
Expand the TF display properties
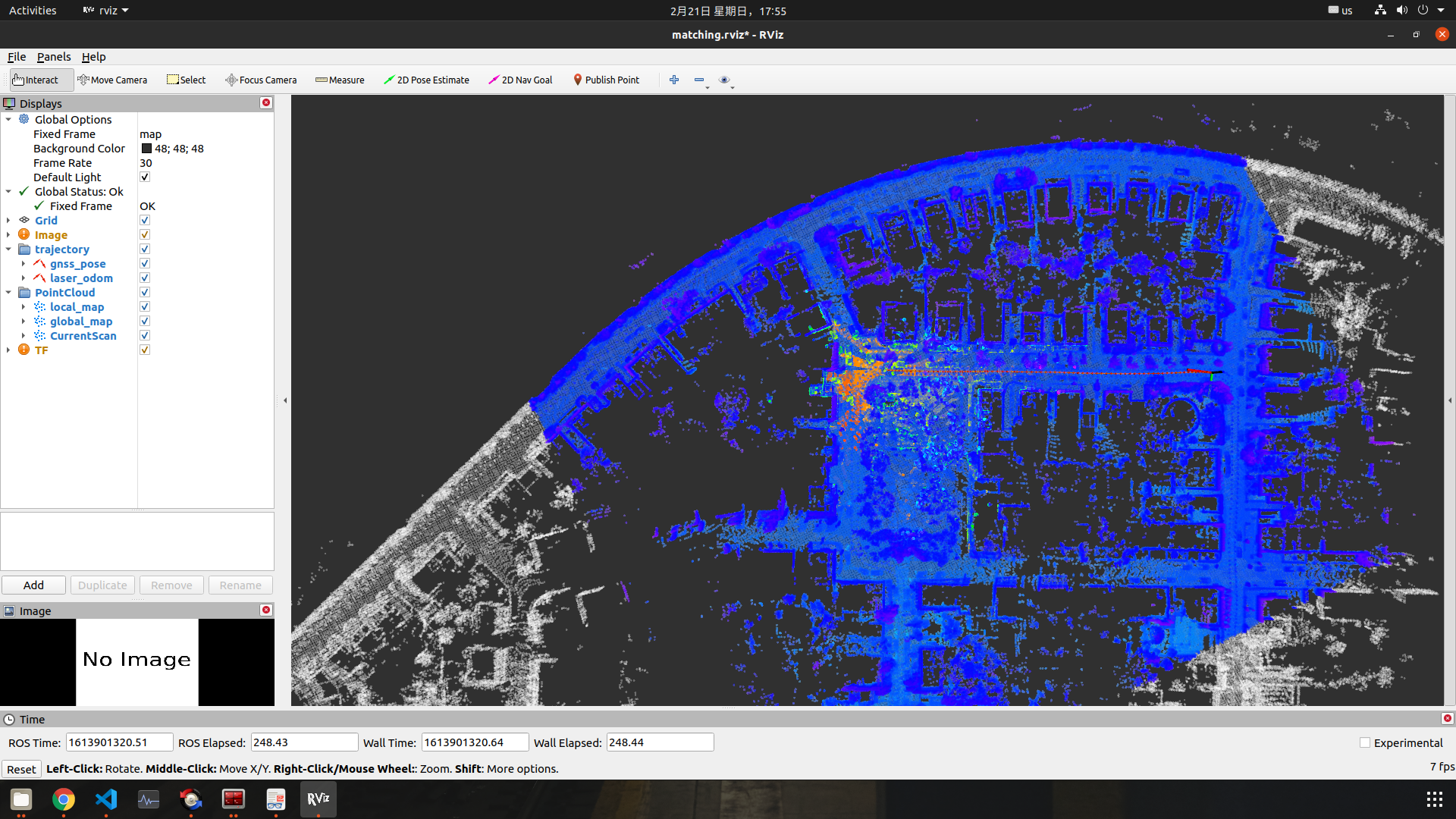[8, 350]
